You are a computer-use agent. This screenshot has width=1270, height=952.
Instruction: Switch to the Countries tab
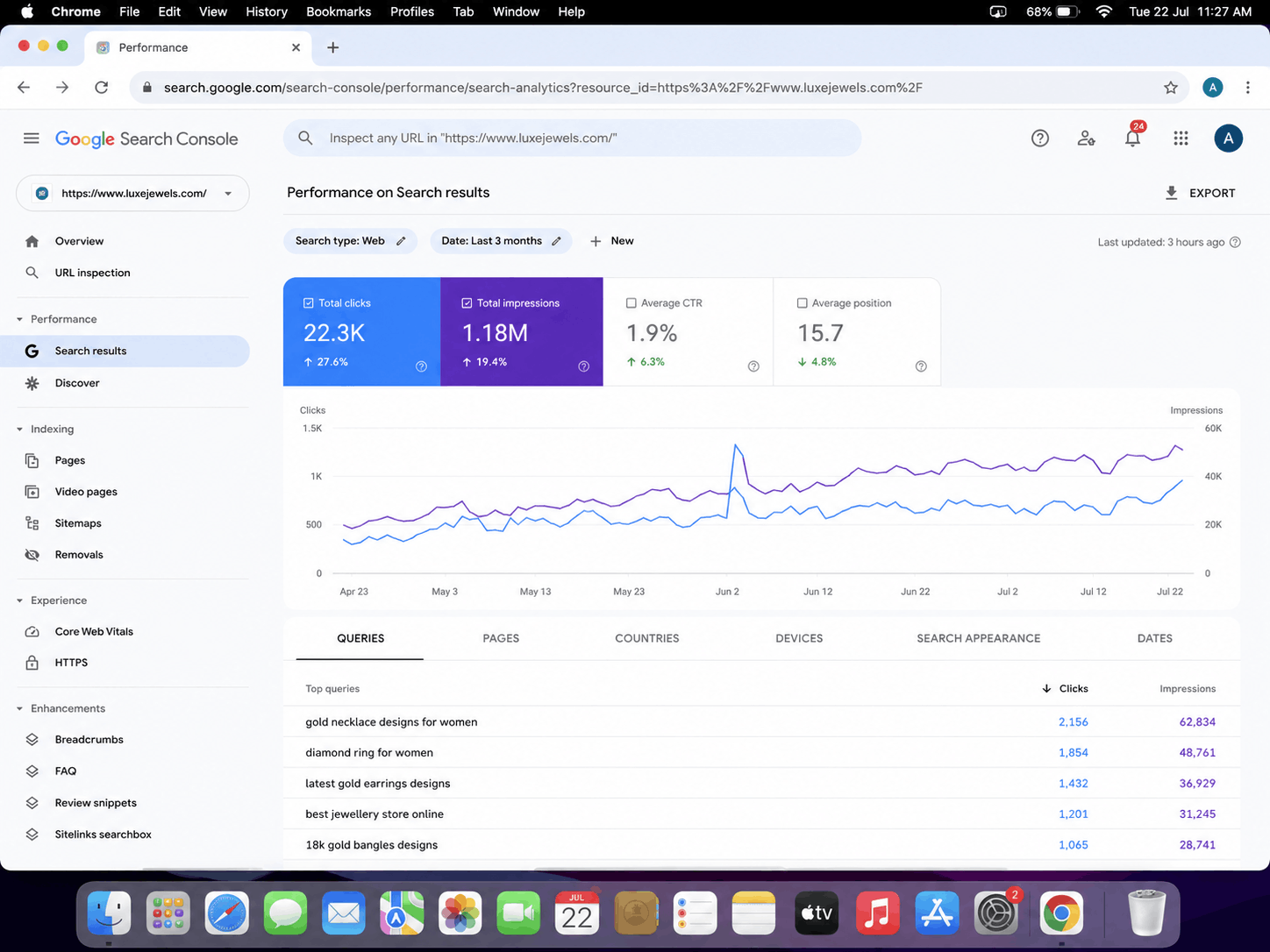click(647, 638)
